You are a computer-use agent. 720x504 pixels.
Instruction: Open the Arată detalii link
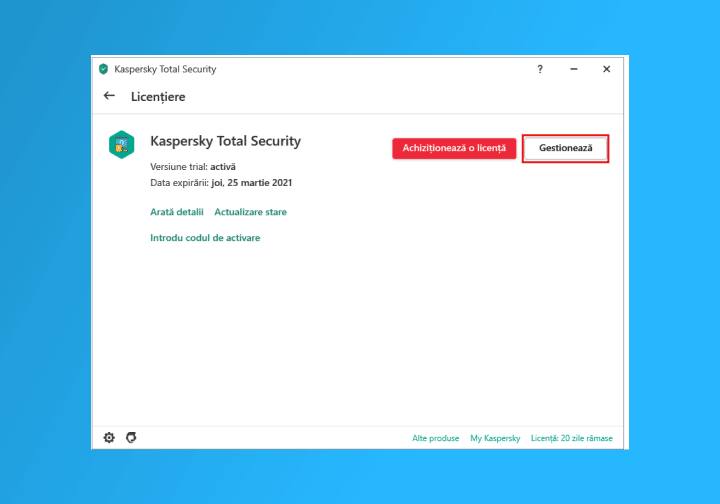[x=177, y=212]
